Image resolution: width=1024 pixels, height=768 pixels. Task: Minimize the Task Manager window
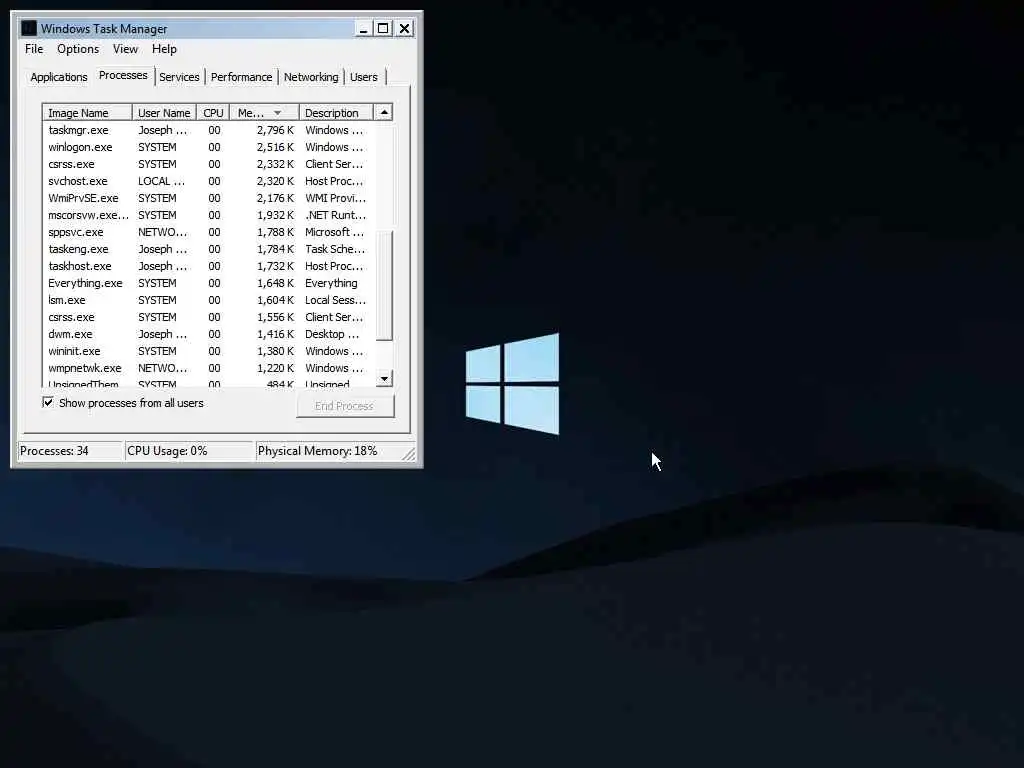coord(364,29)
